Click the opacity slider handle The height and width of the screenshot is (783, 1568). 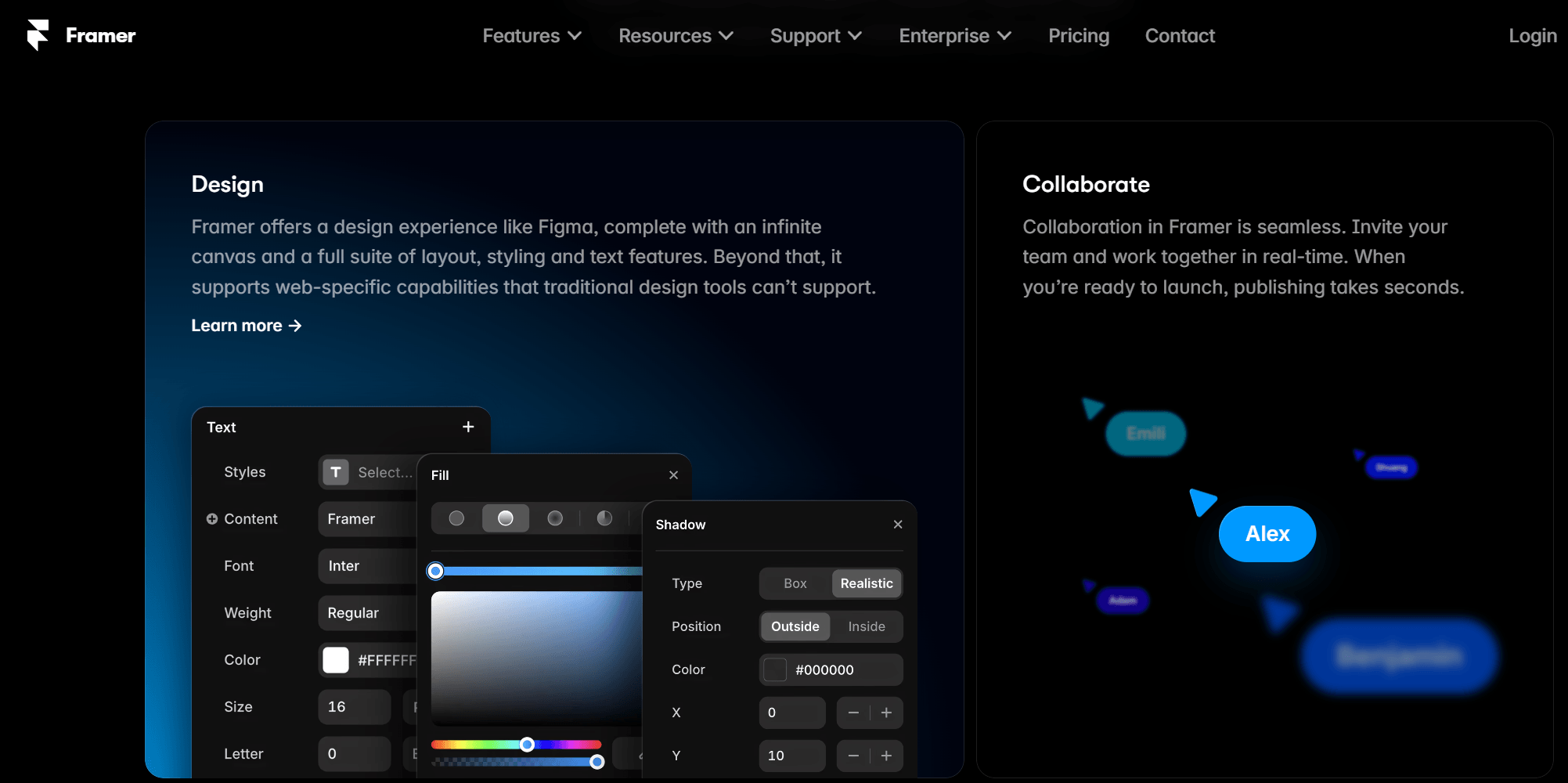pyautogui.click(x=597, y=761)
